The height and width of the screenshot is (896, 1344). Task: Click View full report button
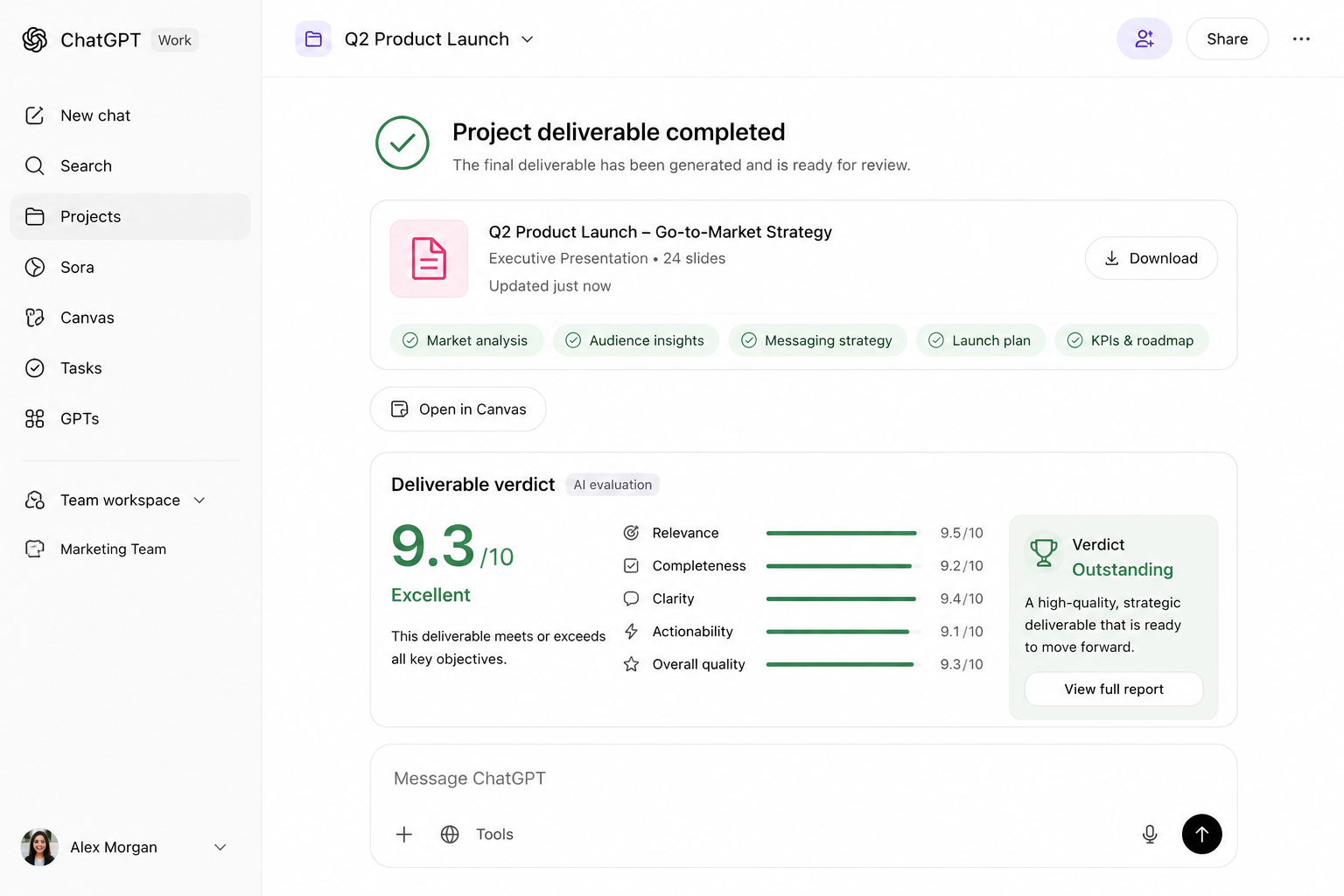coord(1114,689)
